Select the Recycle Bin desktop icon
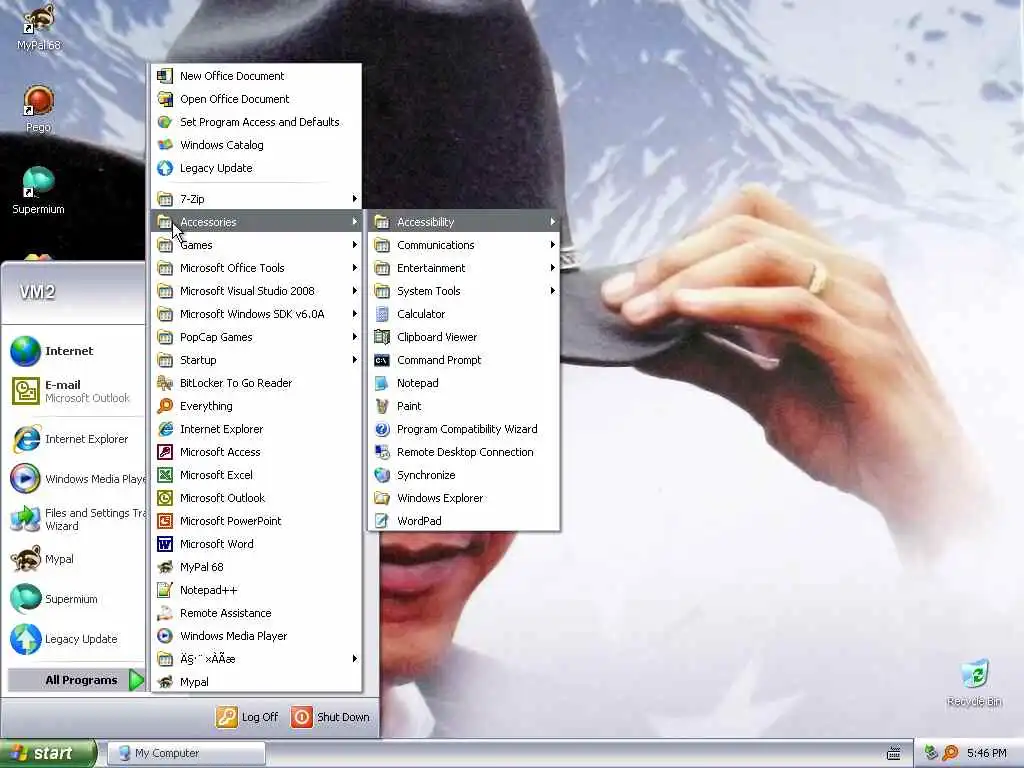 point(974,683)
